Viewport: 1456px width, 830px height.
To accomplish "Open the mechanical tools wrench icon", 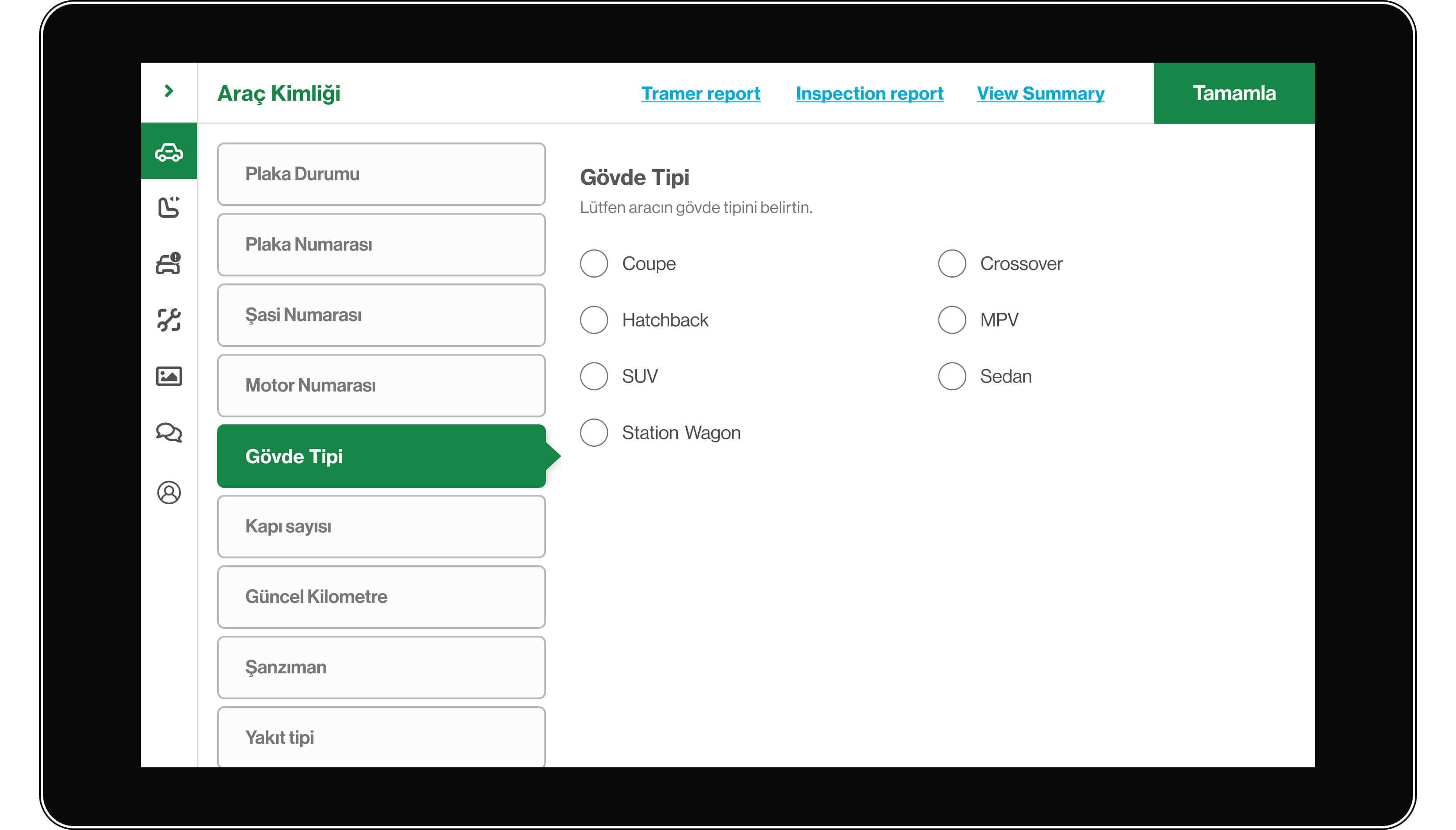I will (x=169, y=320).
